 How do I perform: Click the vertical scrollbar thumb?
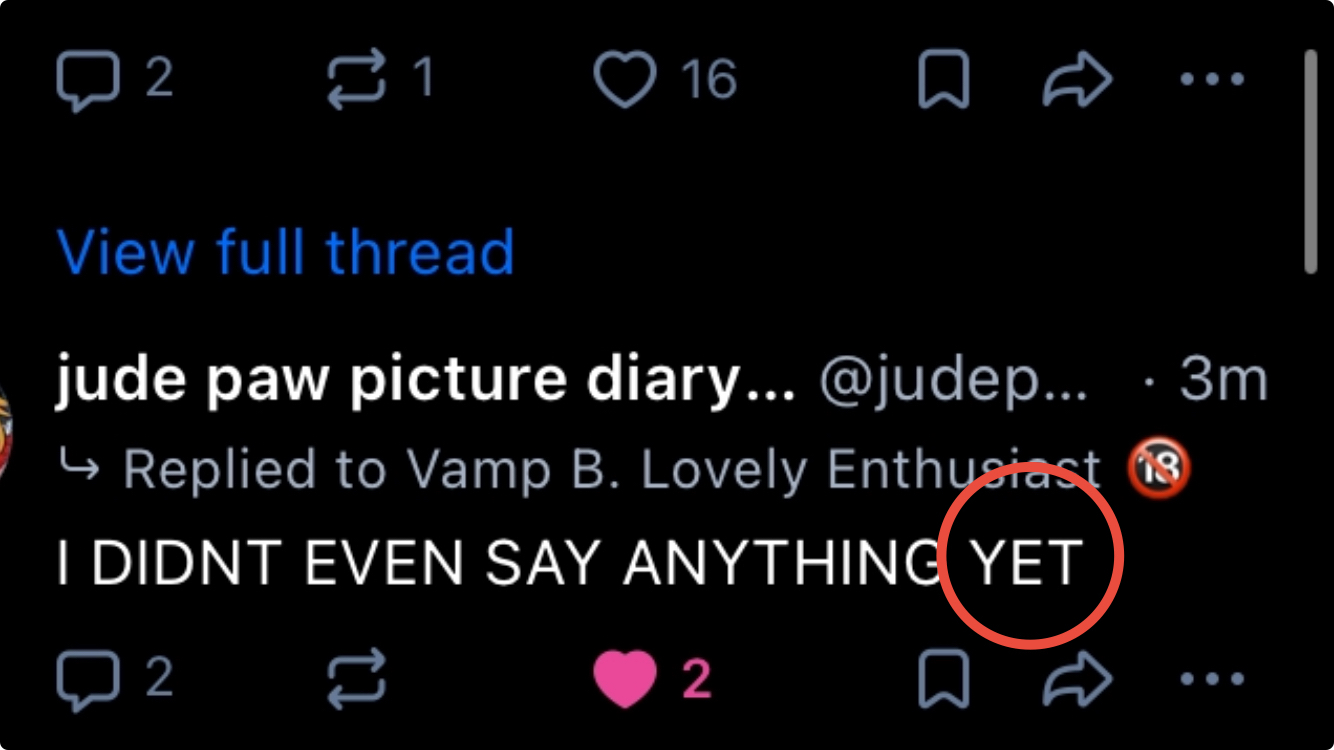[1312, 160]
